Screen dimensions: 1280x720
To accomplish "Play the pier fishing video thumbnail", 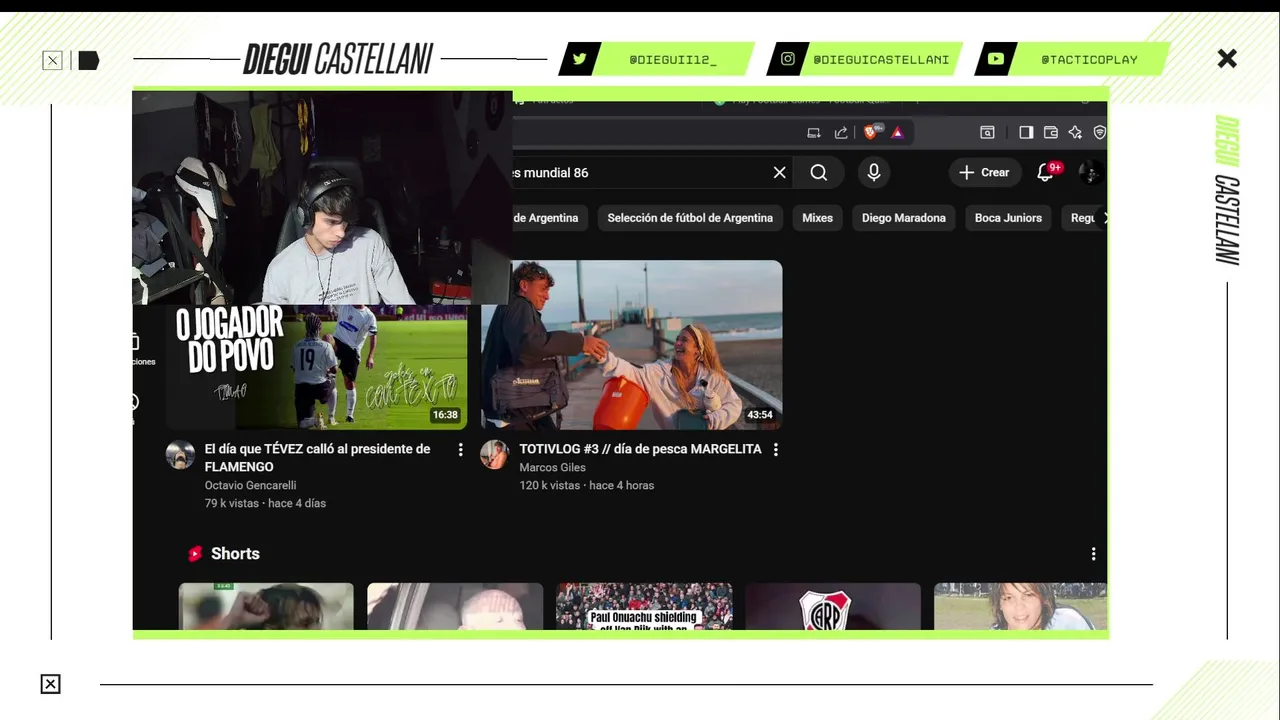I will click(x=631, y=345).
